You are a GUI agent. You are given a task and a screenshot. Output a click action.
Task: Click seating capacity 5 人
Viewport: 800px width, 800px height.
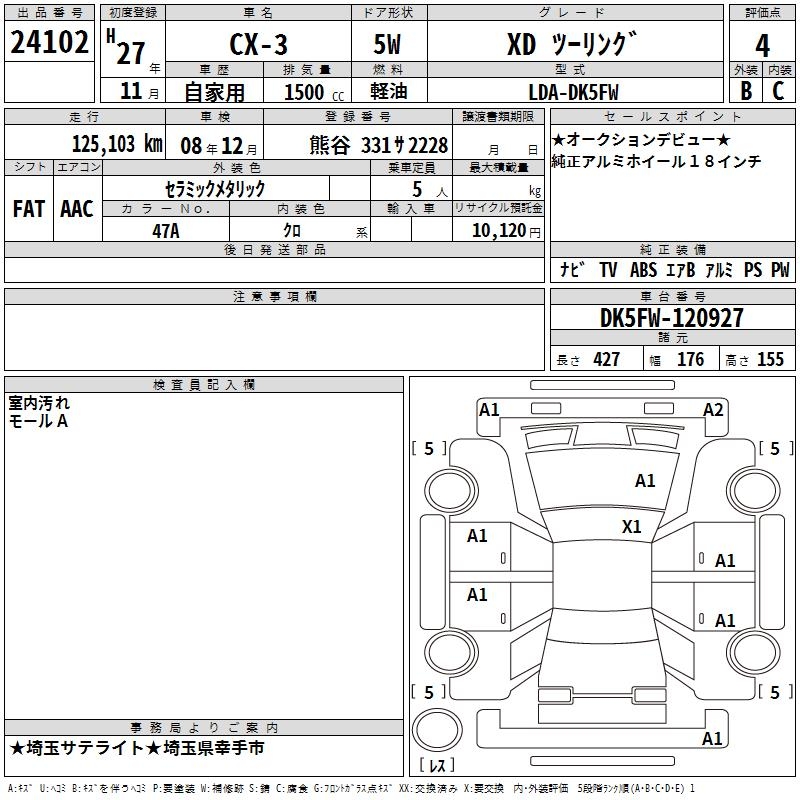click(430, 190)
